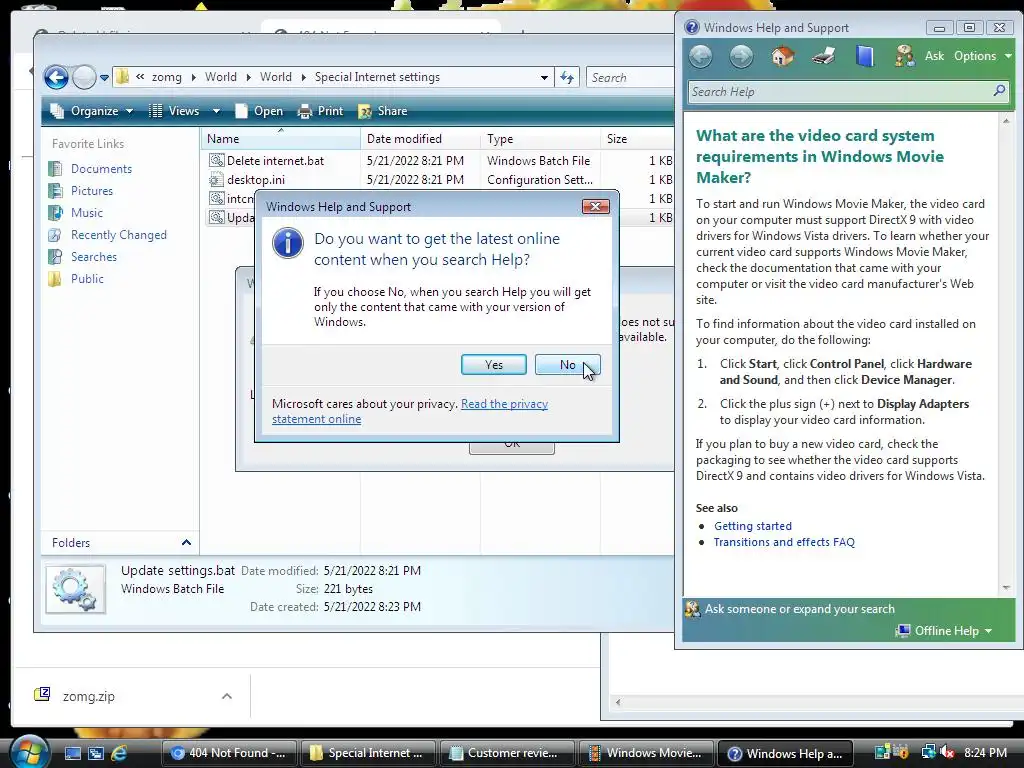The image size is (1024, 768).
Task: Click Yes to get online content
Action: (x=494, y=364)
